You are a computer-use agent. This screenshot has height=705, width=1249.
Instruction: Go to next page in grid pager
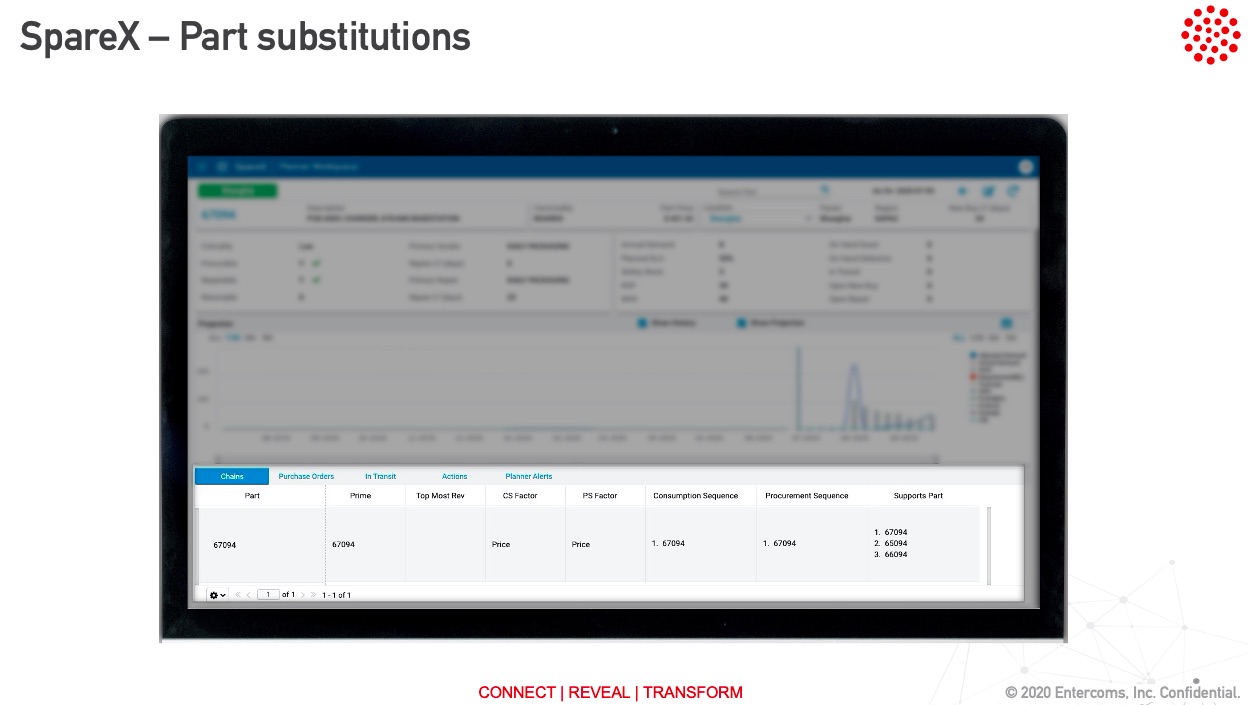click(303, 595)
